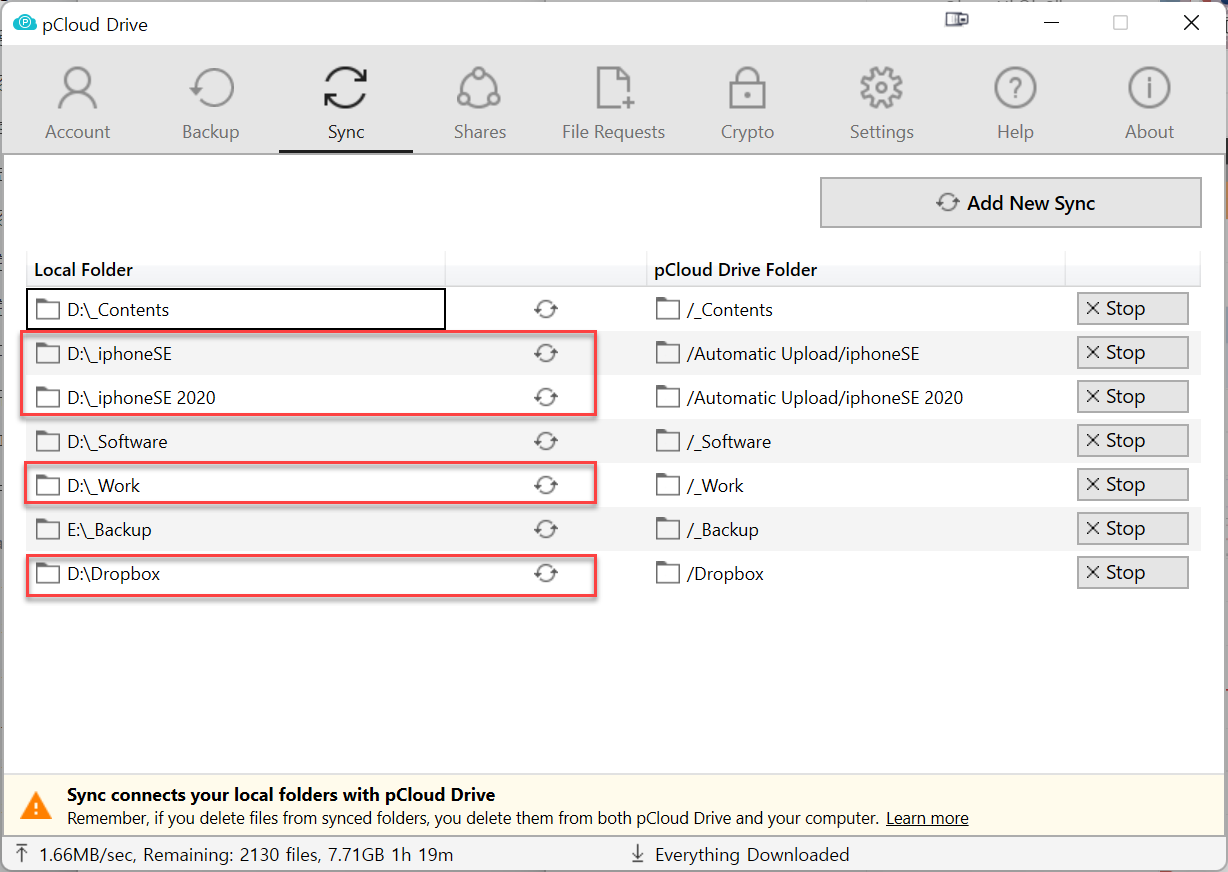Click the Everything Downloaded status text
Viewport: 1228px width, 872px height.
pos(752,854)
